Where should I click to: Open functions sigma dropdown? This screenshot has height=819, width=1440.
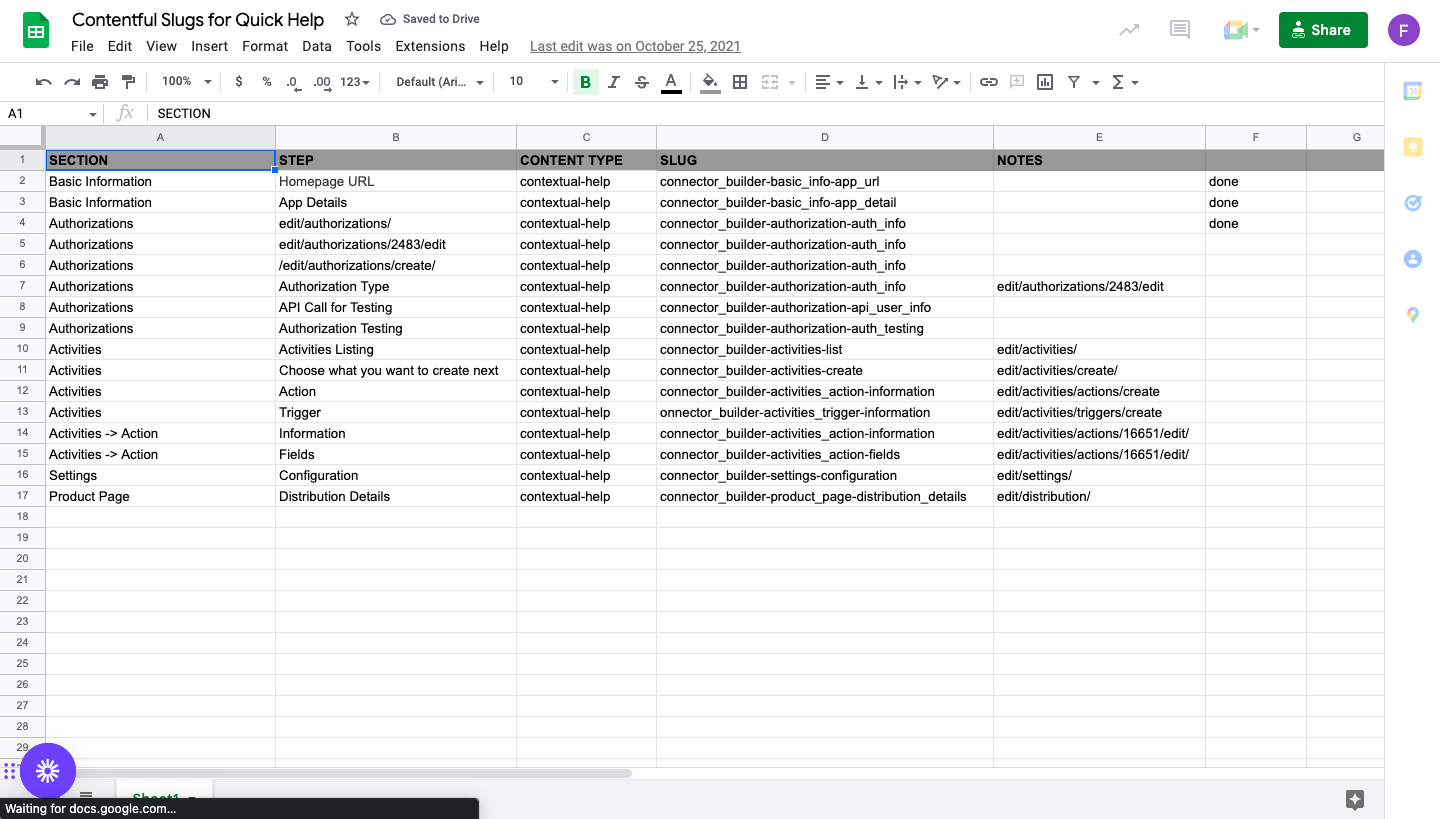tap(1125, 82)
